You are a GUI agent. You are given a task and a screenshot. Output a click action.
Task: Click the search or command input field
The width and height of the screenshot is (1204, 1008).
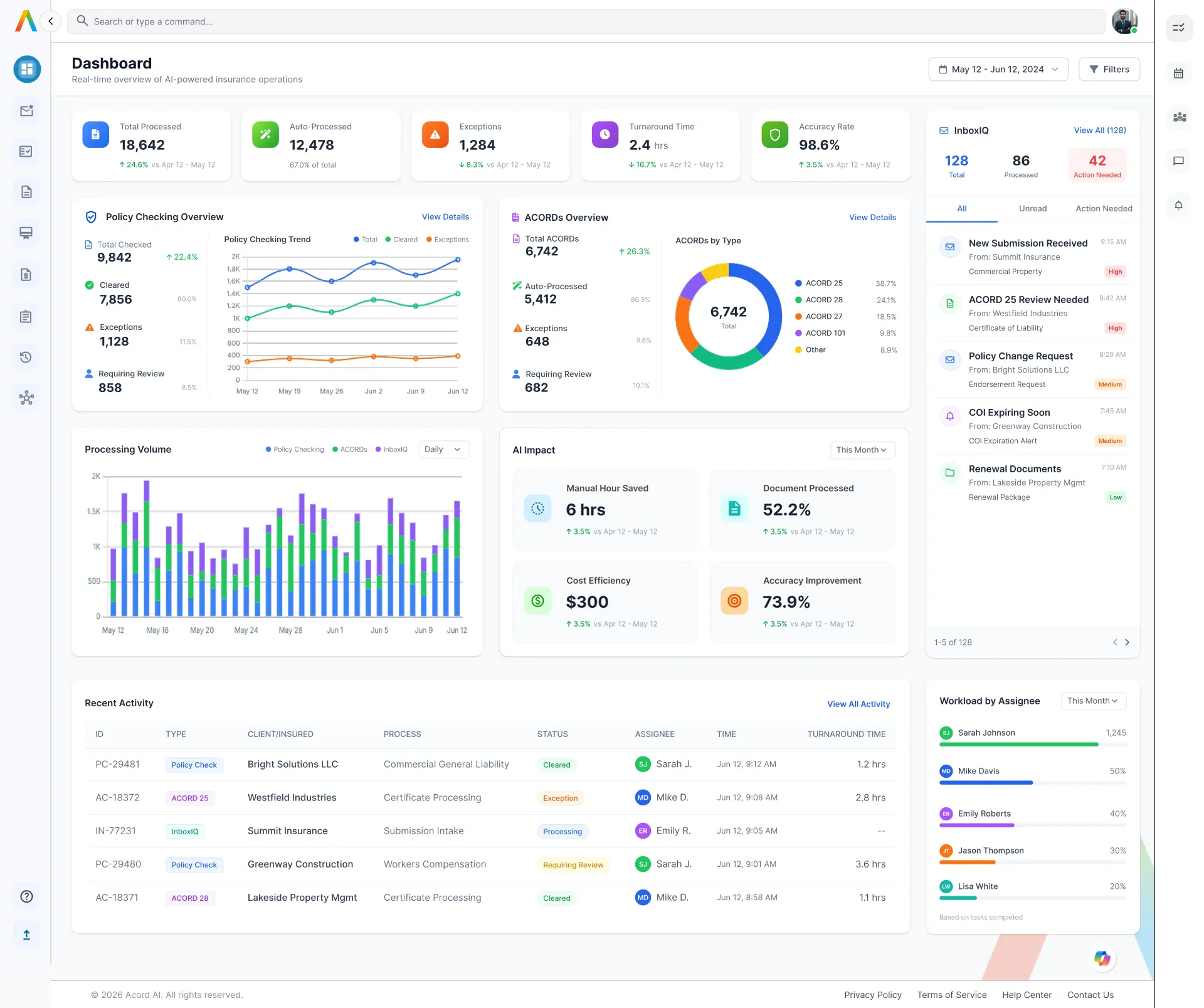point(586,21)
